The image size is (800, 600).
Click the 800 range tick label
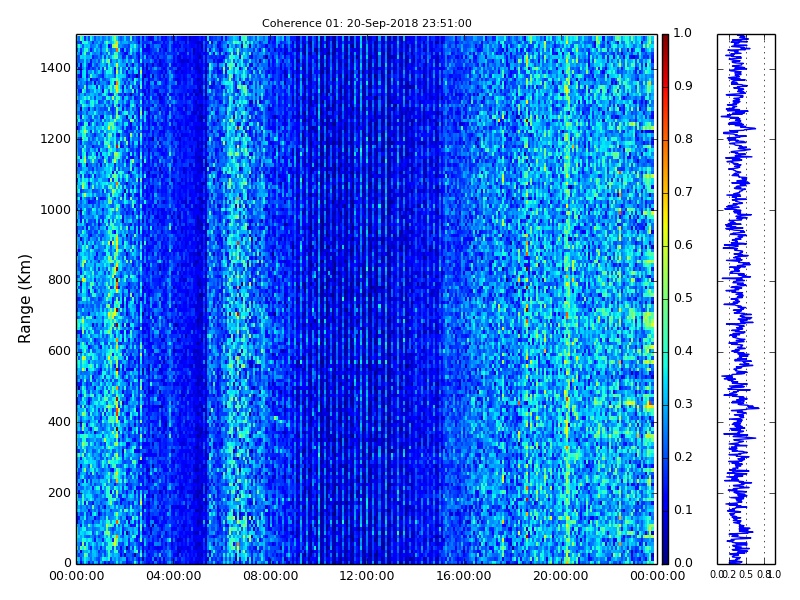(x=59, y=280)
